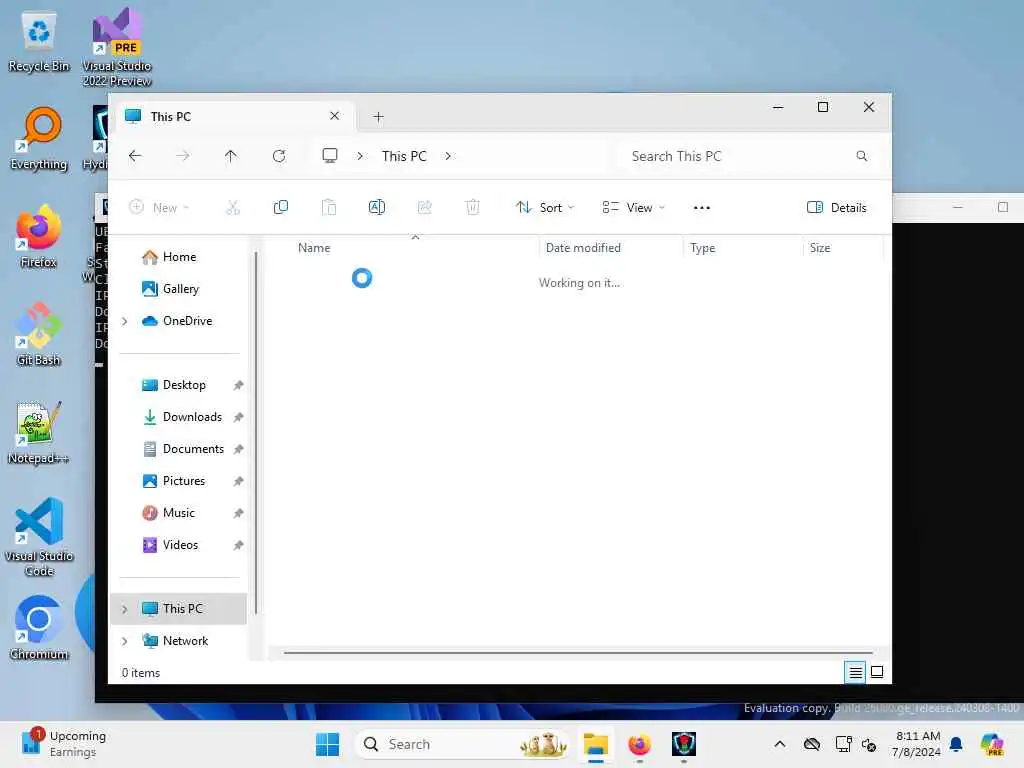This screenshot has height=768, width=1024.
Task: Click the Copy toolbar icon
Action: pos(281,208)
